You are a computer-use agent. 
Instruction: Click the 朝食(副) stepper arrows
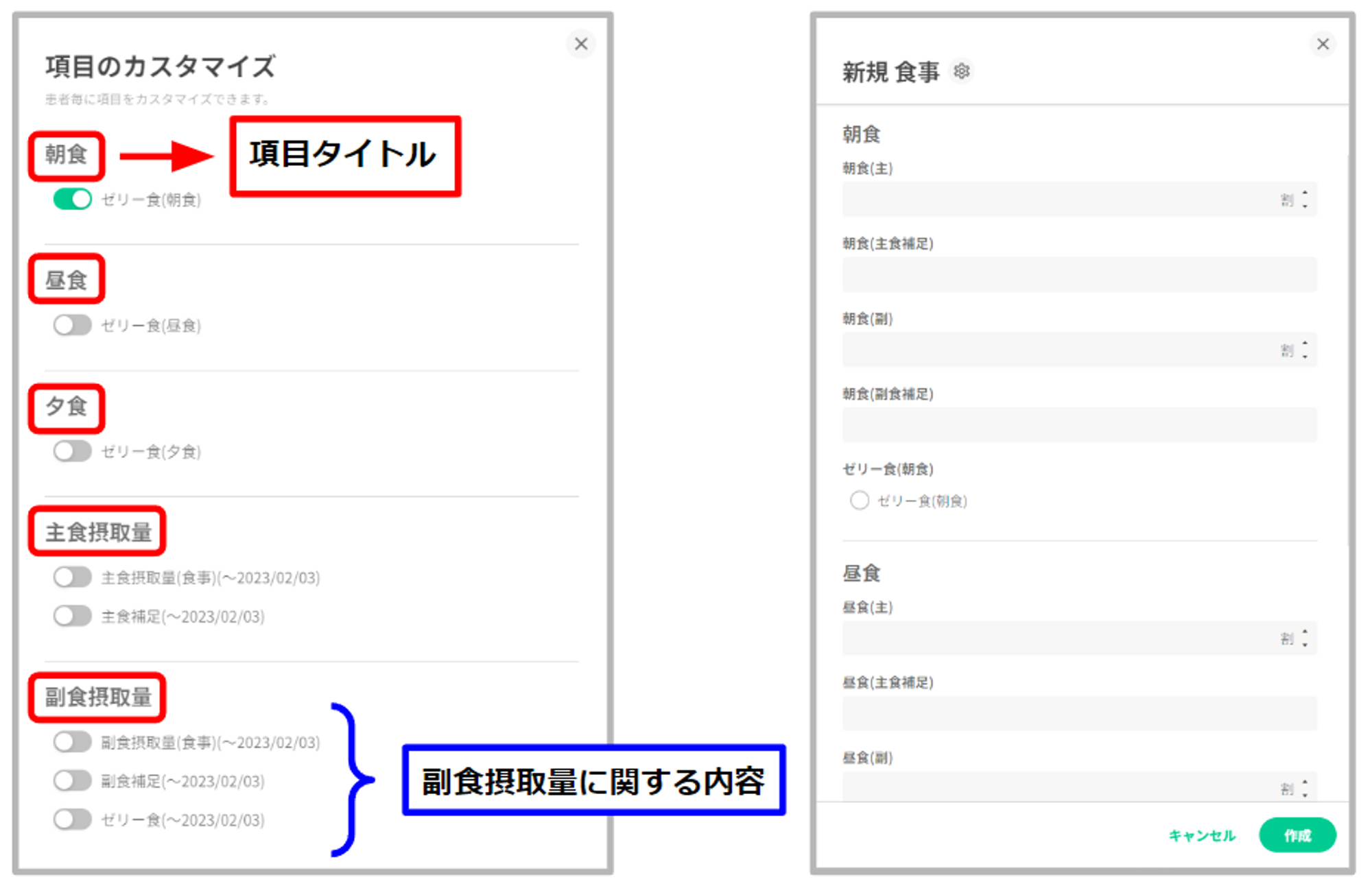point(1304,350)
